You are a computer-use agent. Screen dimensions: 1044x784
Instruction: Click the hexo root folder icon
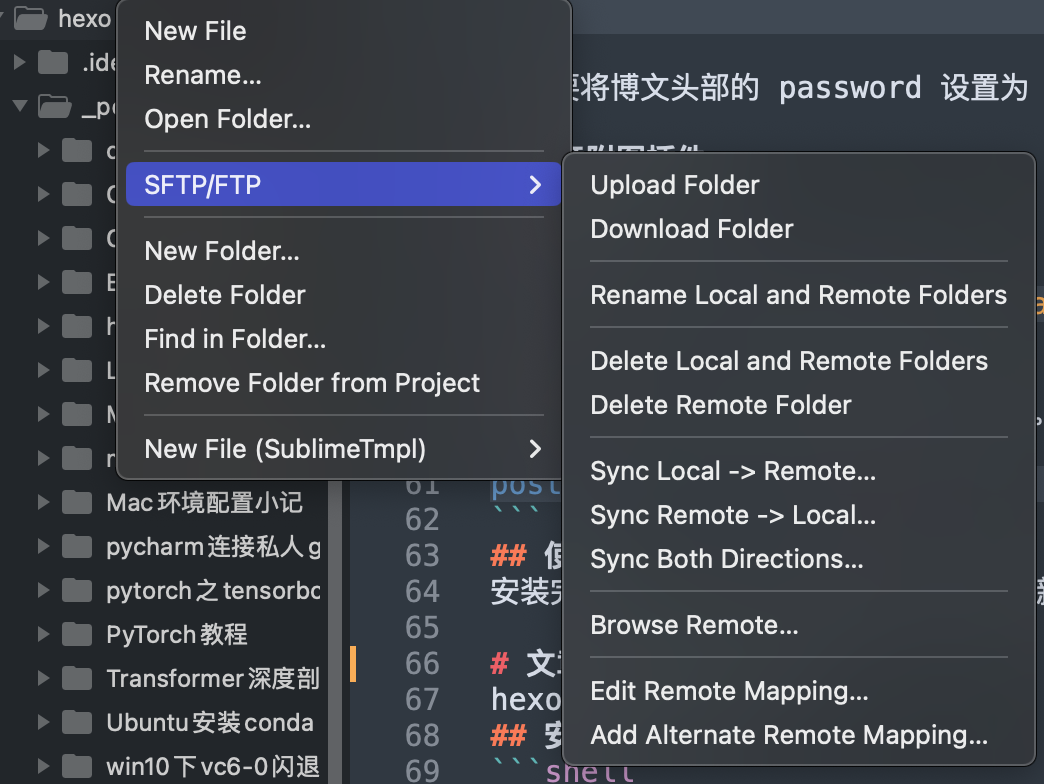click(x=31, y=19)
